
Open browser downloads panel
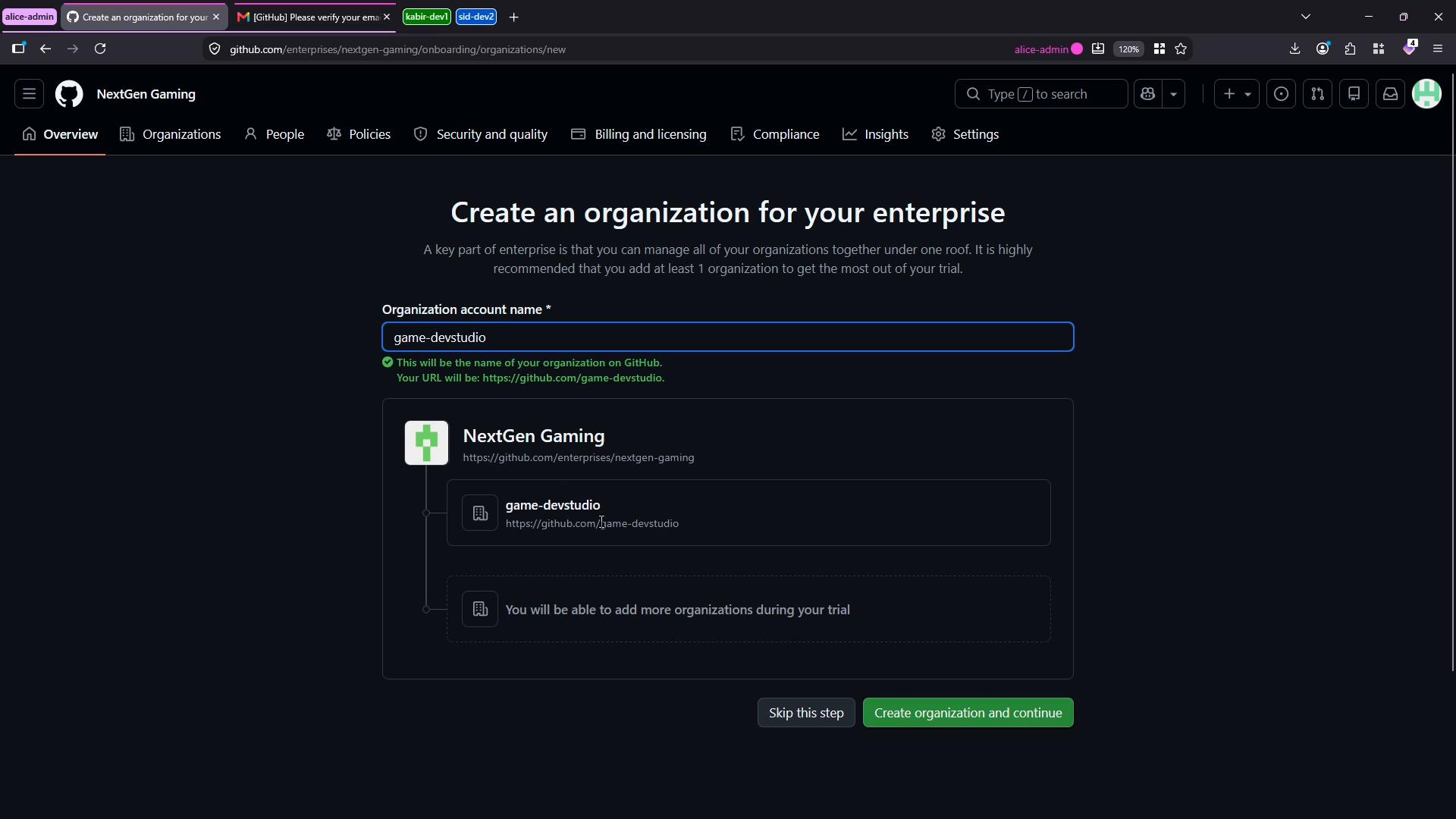1294,49
